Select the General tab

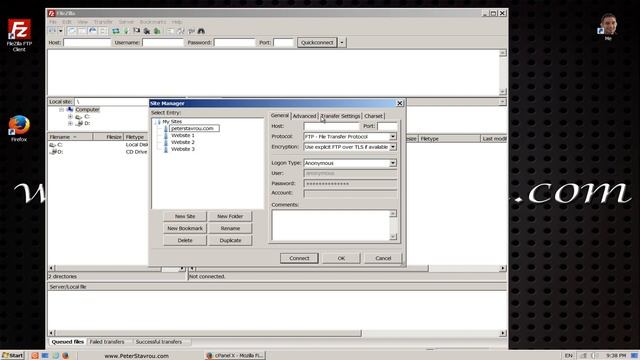[280, 116]
